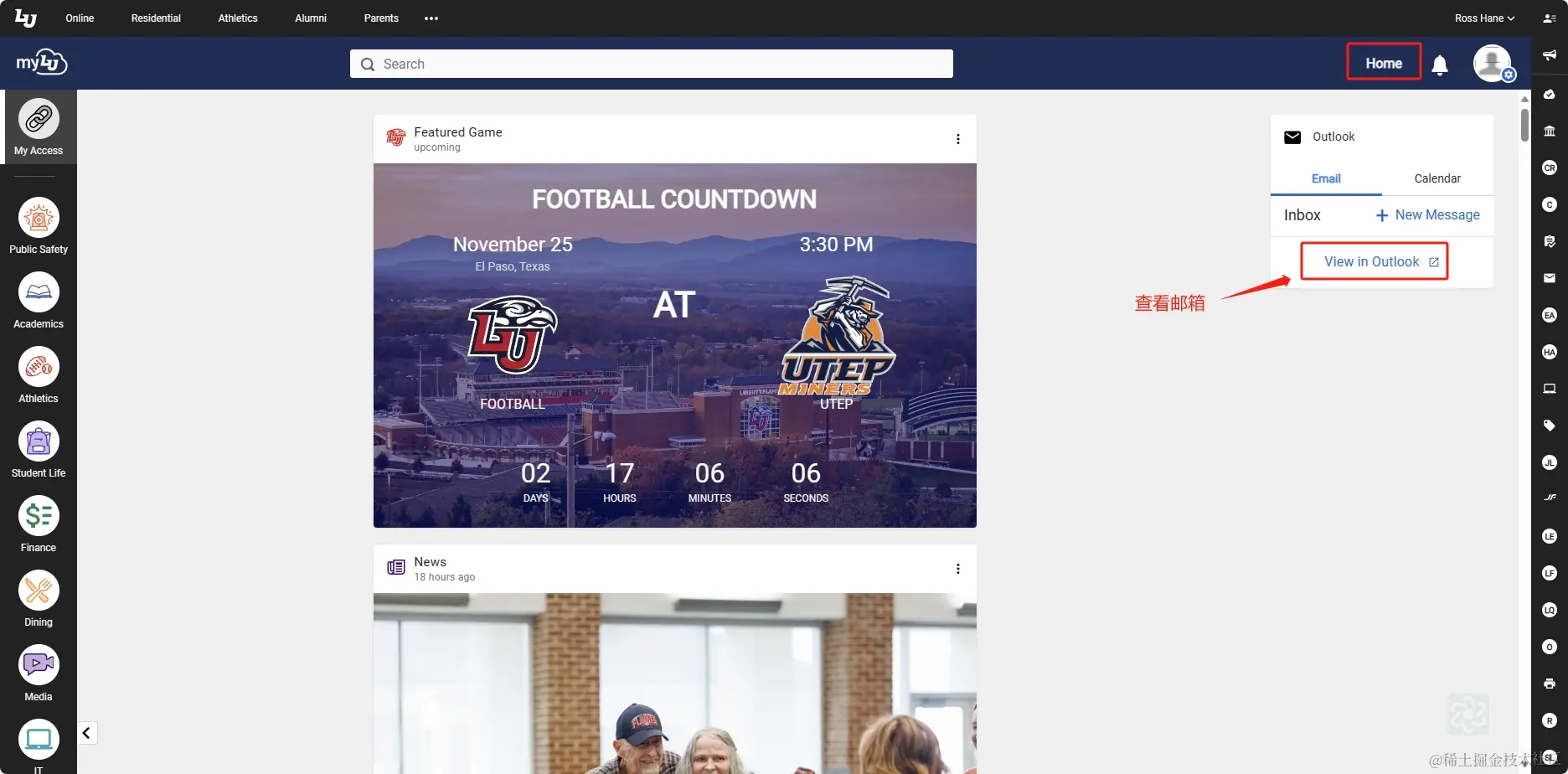1568x774 pixels.
Task: Click the View in Outlook link
Action: pos(1381,262)
